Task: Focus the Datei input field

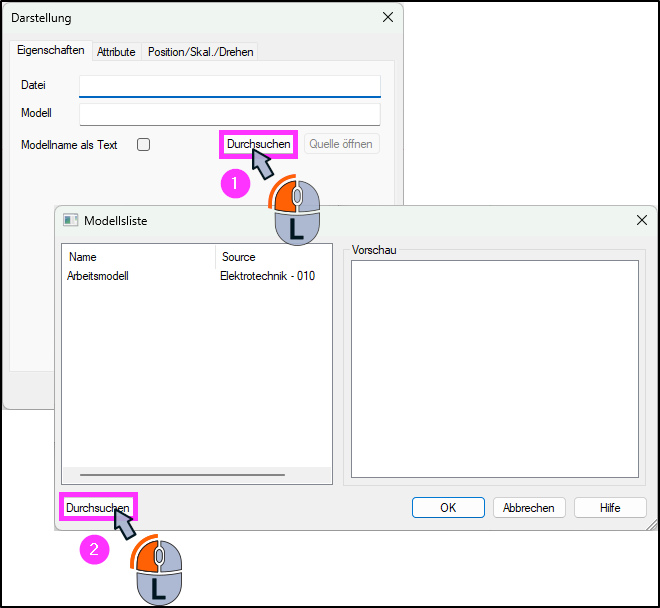Action: coord(230,86)
